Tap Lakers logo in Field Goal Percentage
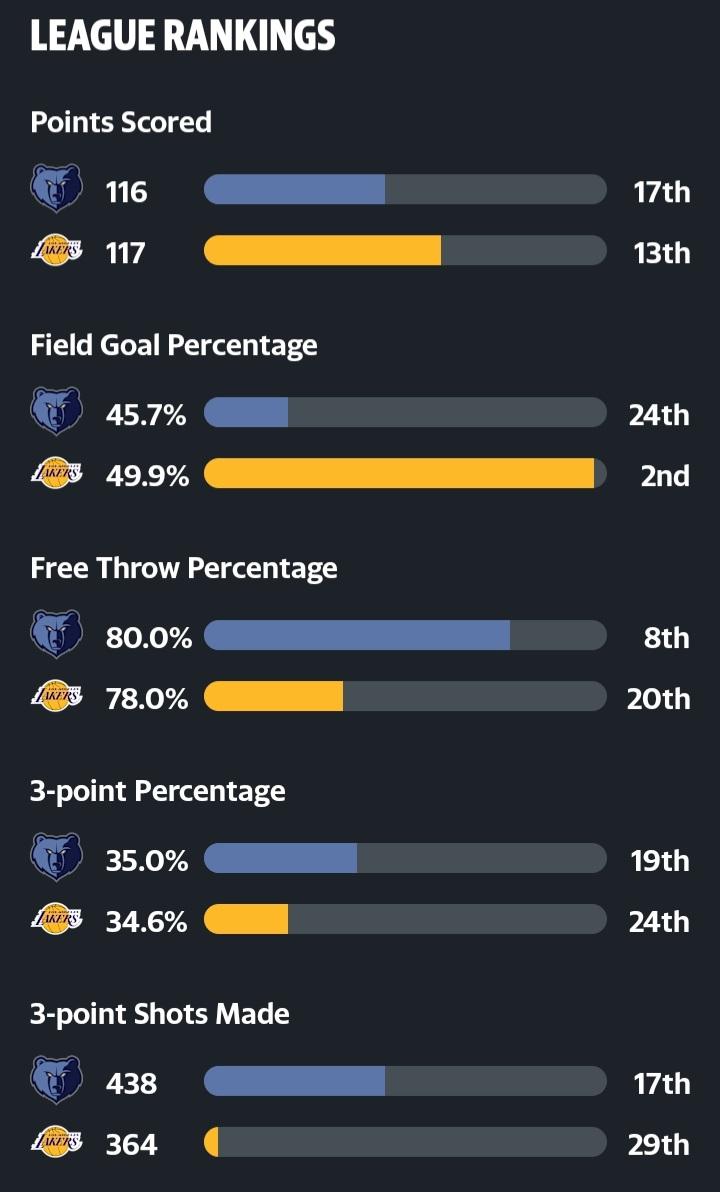Image resolution: width=720 pixels, height=1192 pixels. [x=56, y=474]
